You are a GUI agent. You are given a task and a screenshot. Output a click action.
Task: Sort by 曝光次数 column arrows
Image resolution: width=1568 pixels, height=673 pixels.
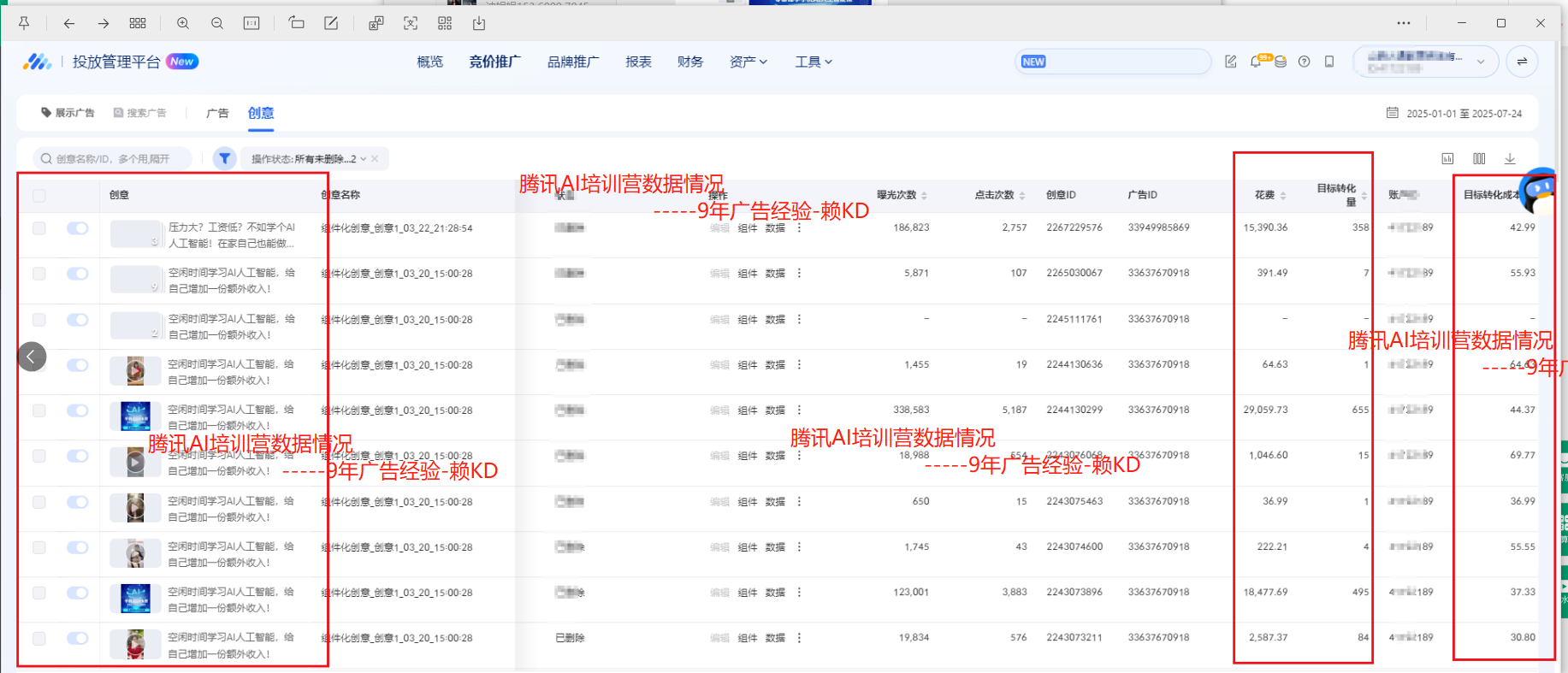[925, 196]
